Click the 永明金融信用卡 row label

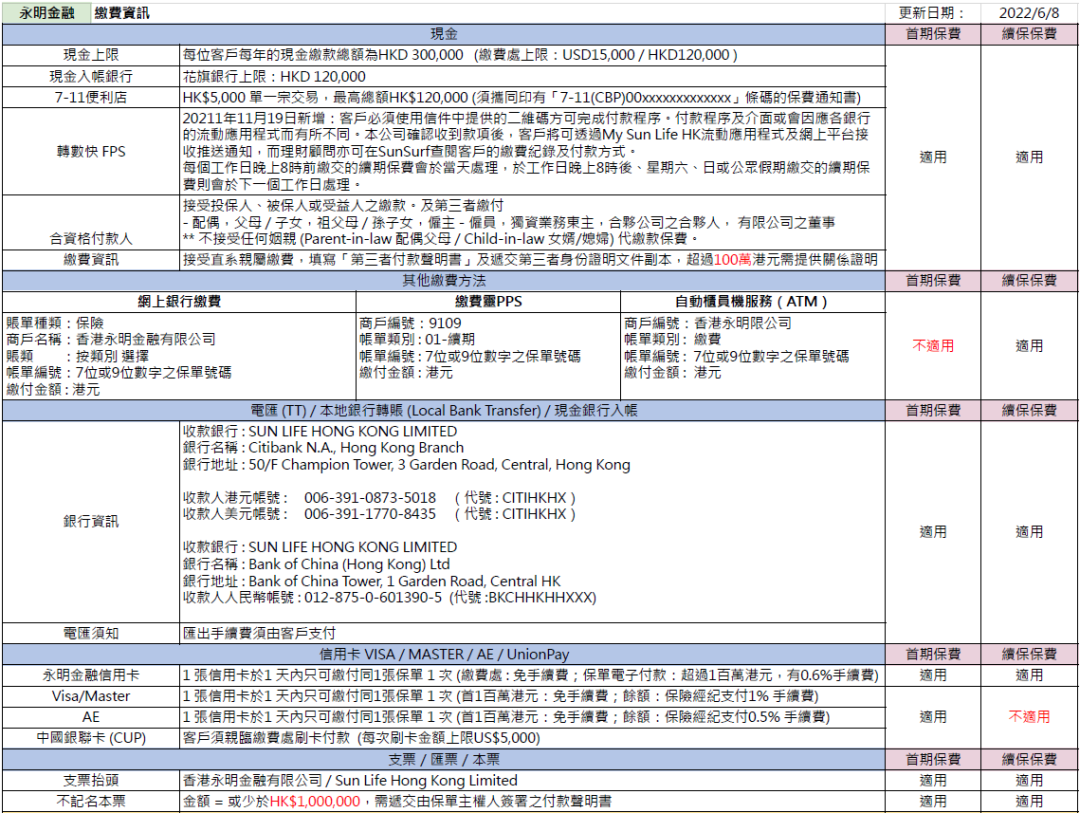pos(89,674)
